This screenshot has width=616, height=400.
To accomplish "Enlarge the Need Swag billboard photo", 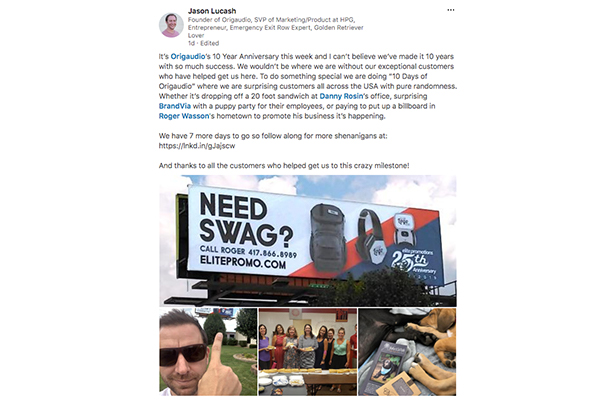I will (308, 241).
